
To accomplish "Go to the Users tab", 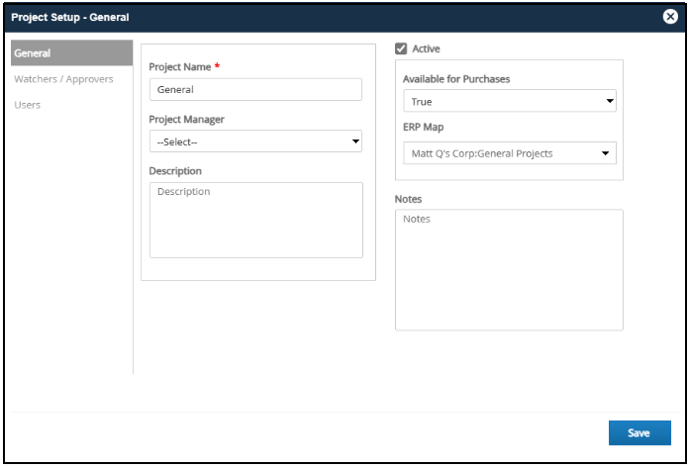I will [27, 105].
